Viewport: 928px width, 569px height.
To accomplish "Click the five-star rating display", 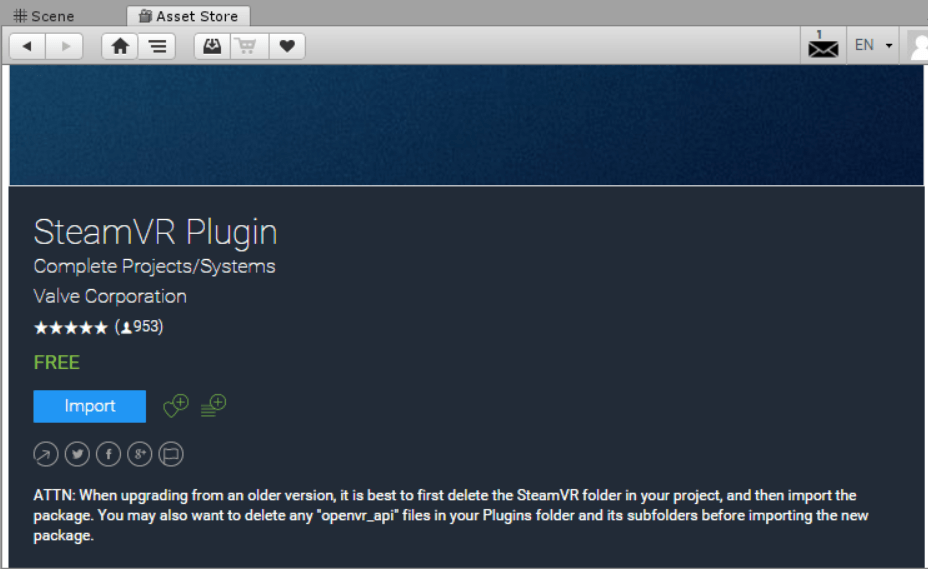I will click(70, 327).
